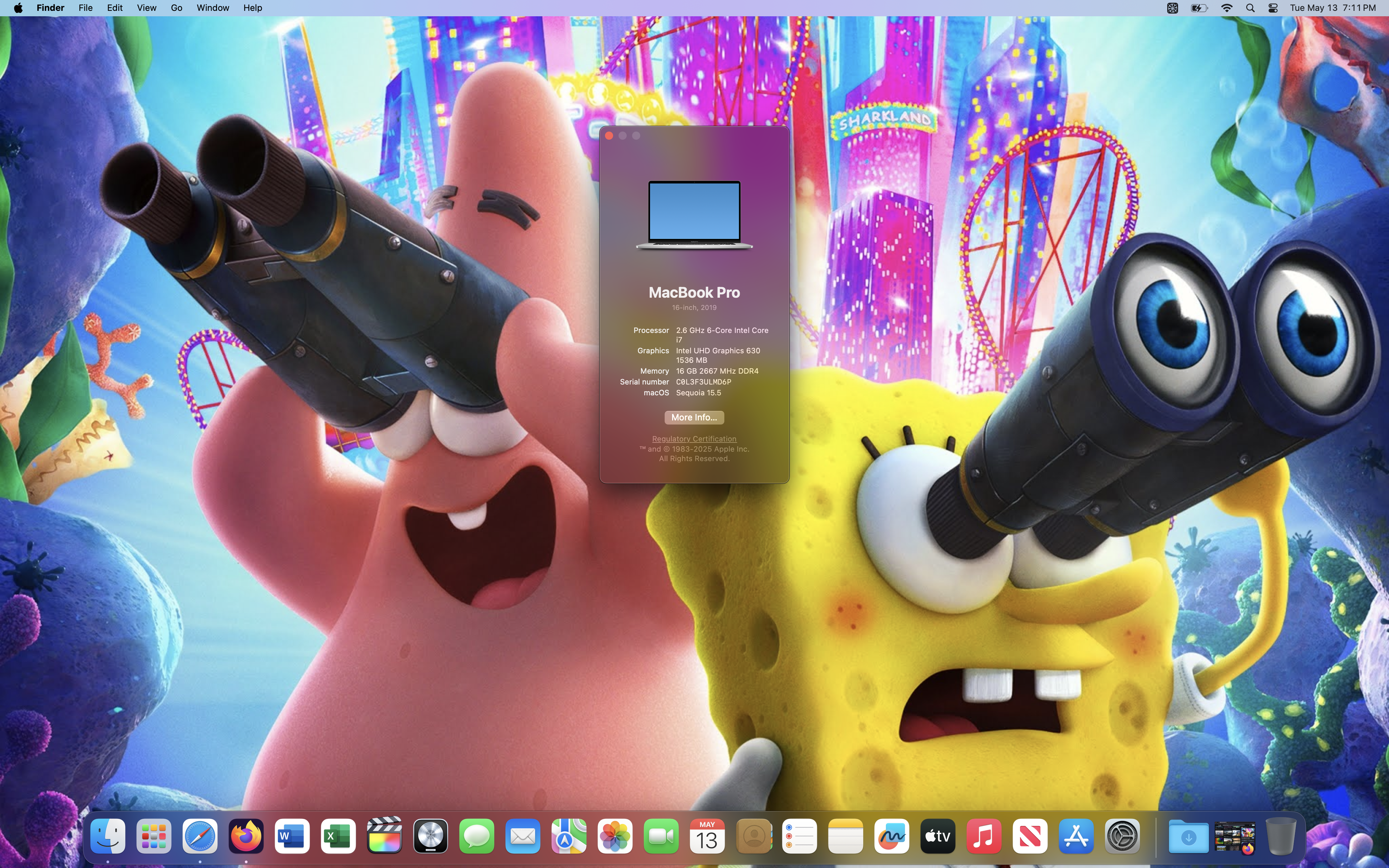Open Spotlight search magnifier
This screenshot has width=1389, height=868.
pyautogui.click(x=1250, y=8)
